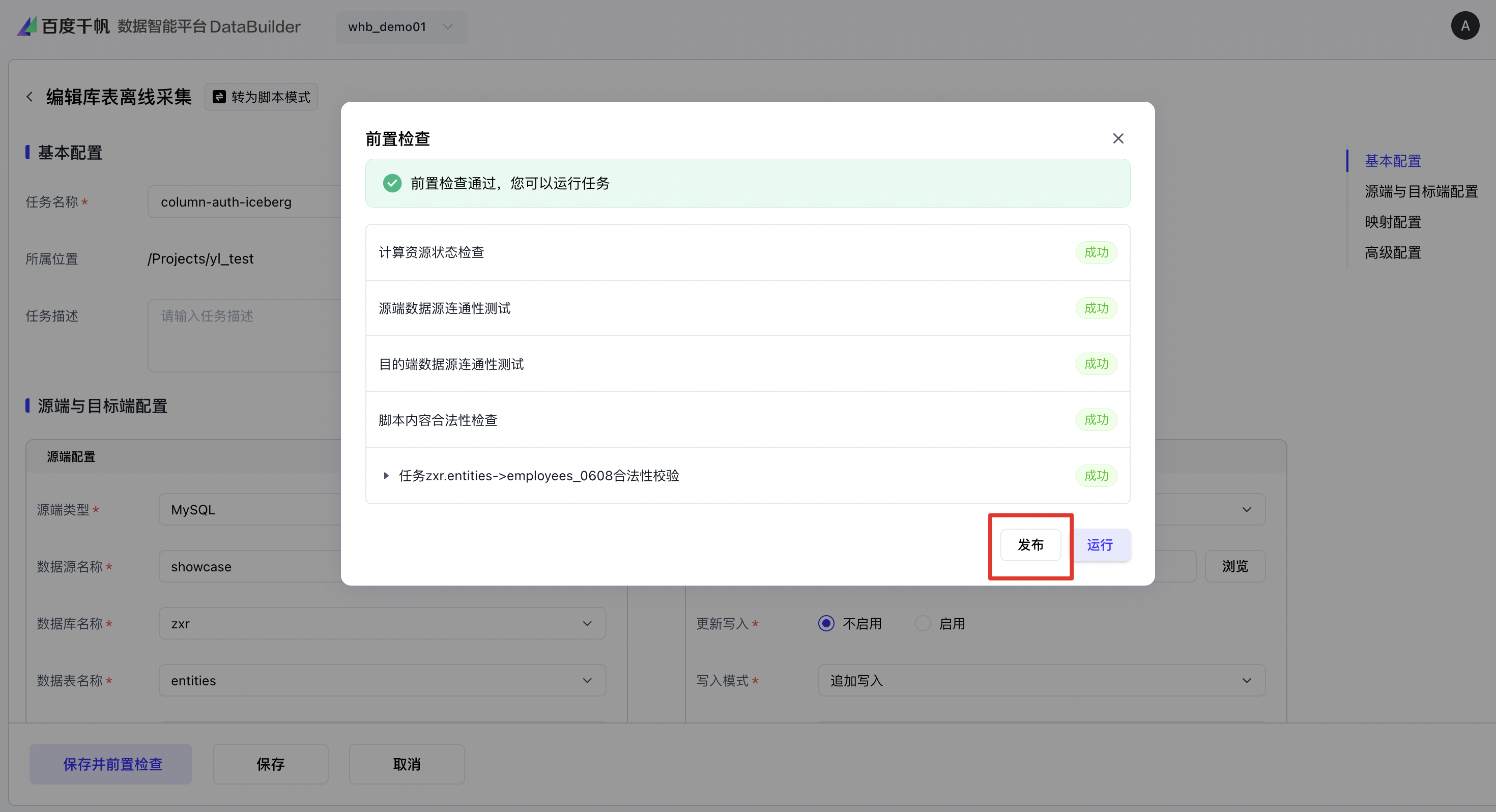The image size is (1496, 812).
Task: Click the 任务描述 text area
Action: pos(244,335)
